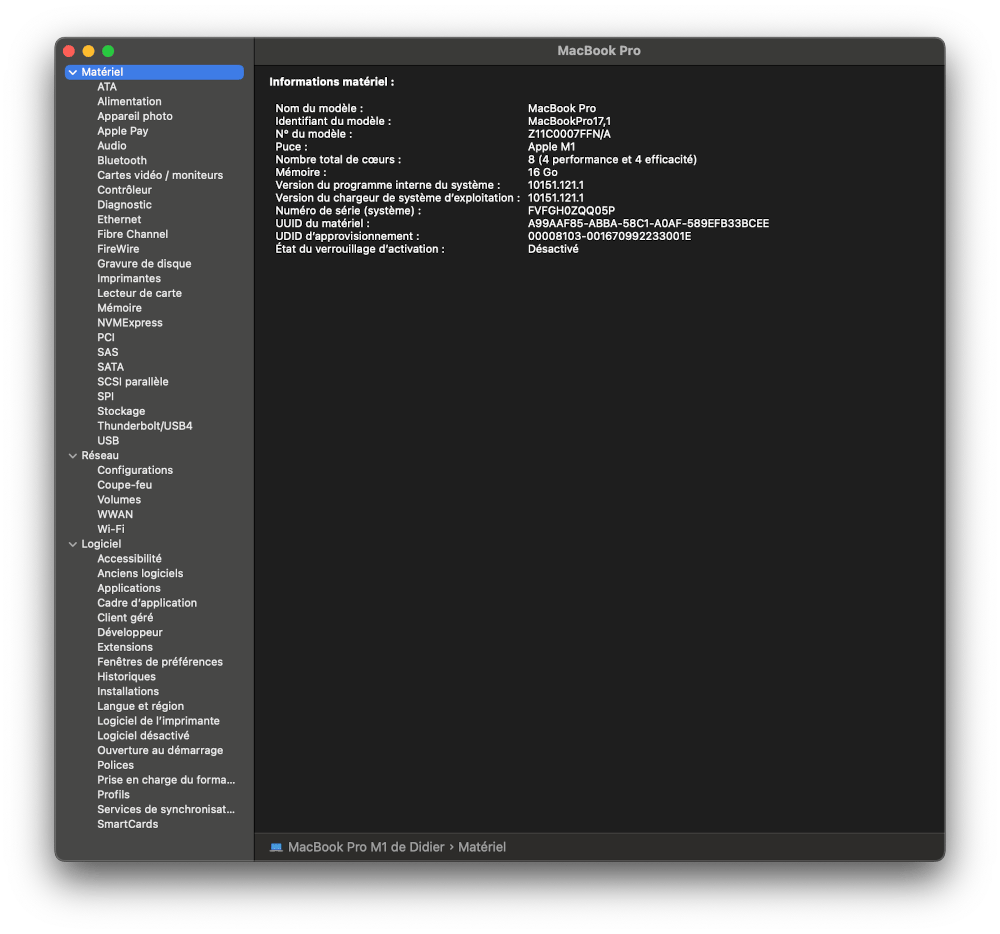Open the Diagnostic entry
This screenshot has height=934, width=1000.
click(124, 205)
